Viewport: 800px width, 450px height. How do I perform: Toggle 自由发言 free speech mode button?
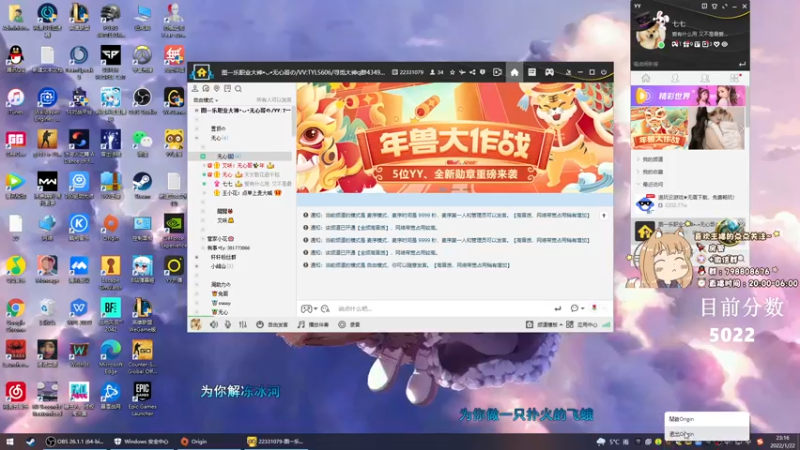tap(272, 324)
